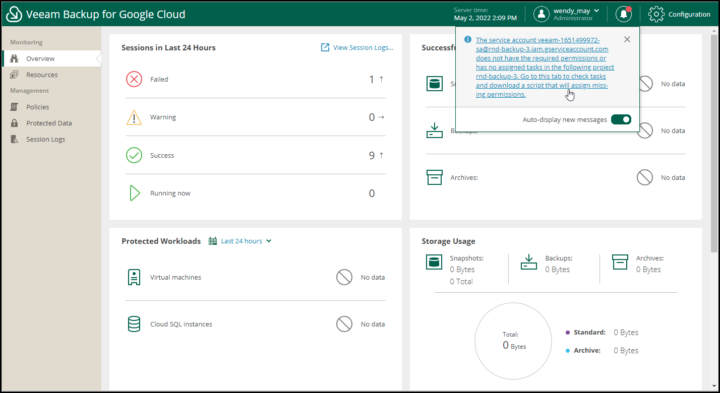Click the Warning triangle icon
720x393 pixels.
click(x=134, y=117)
